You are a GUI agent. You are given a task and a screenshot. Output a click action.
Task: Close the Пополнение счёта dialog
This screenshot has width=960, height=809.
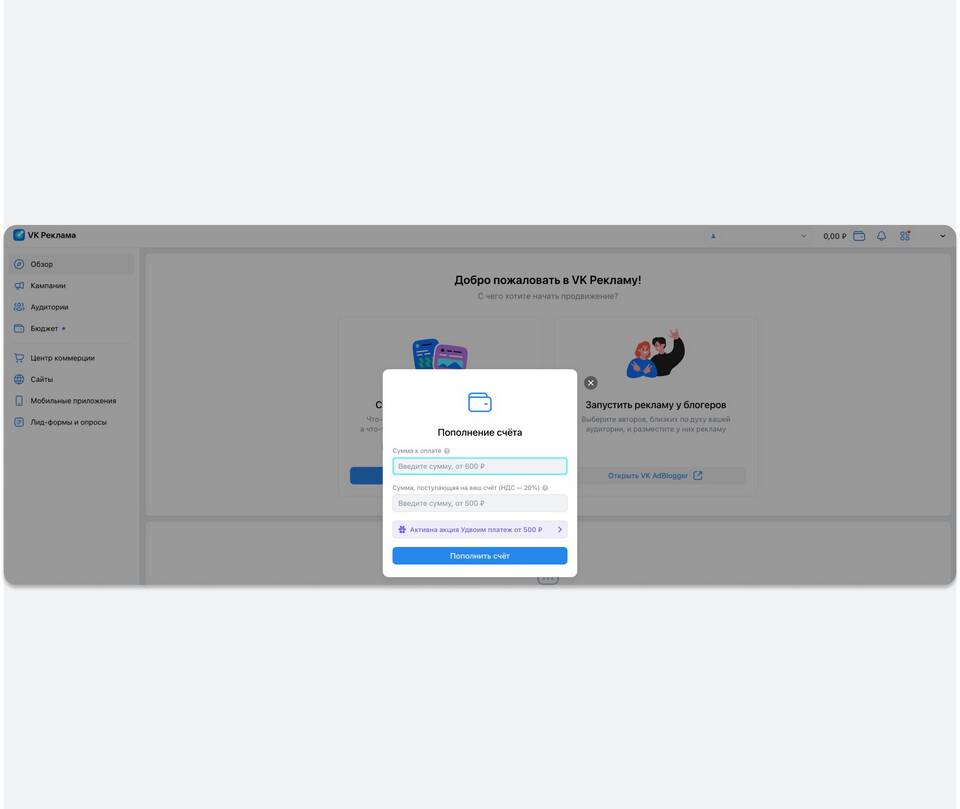(591, 383)
